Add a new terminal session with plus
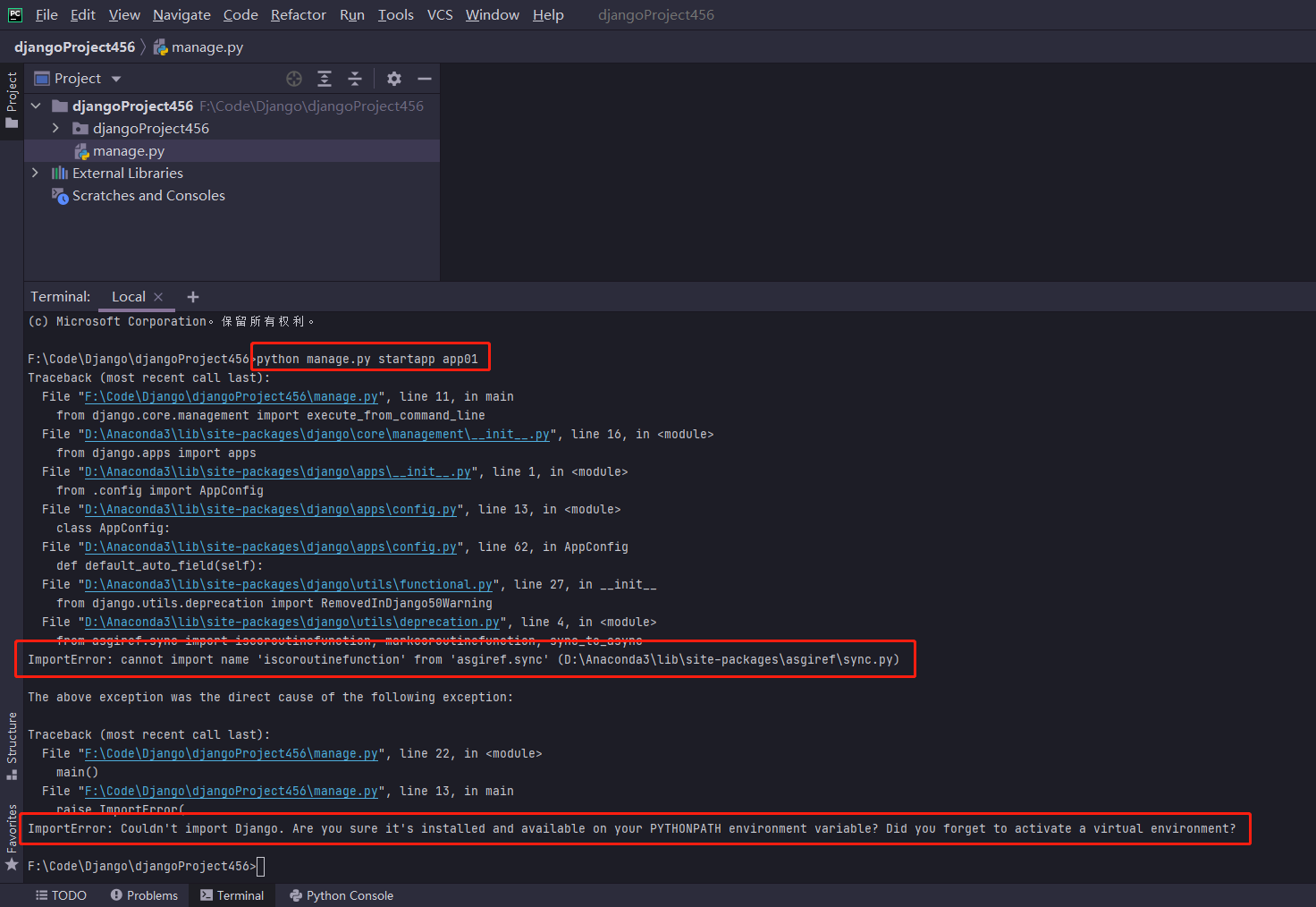 tap(193, 297)
